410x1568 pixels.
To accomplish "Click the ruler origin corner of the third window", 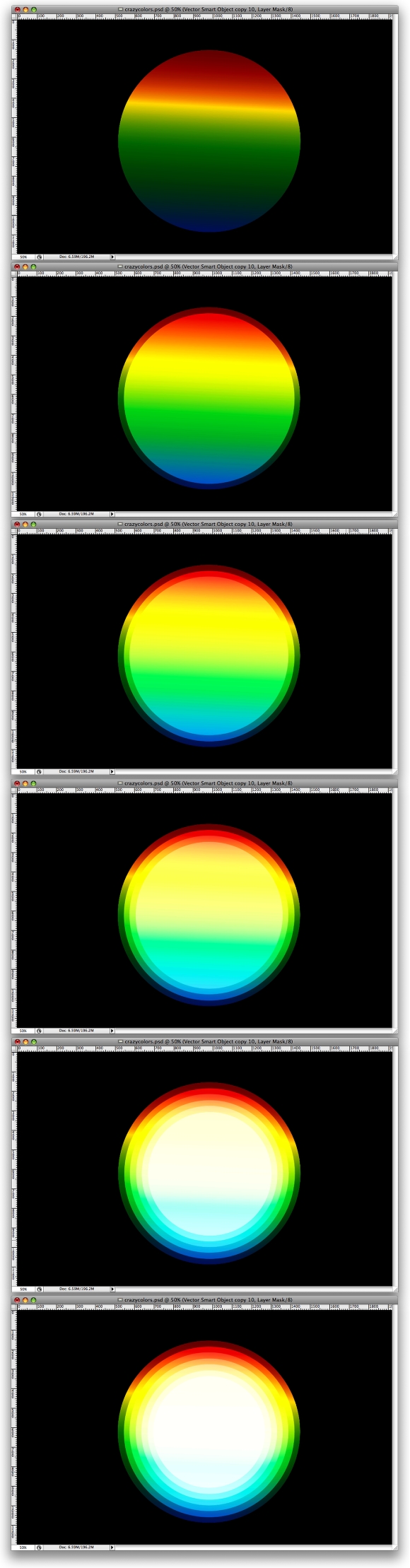I will click(x=13, y=531).
